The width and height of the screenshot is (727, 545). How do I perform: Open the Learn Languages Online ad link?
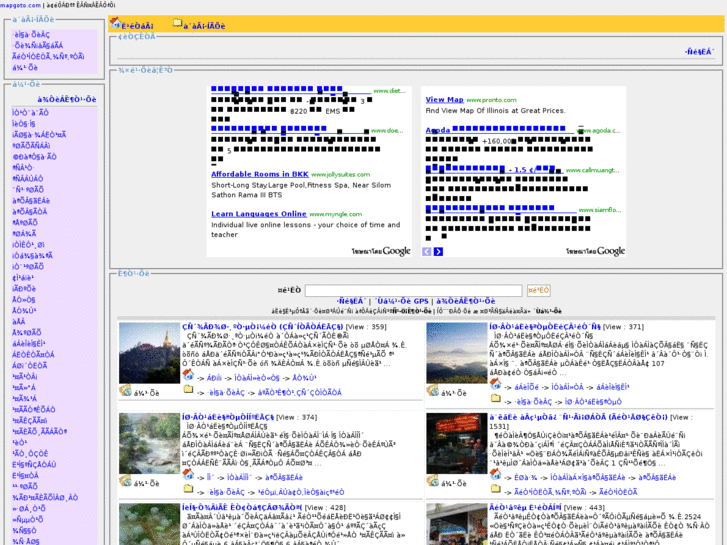(258, 214)
